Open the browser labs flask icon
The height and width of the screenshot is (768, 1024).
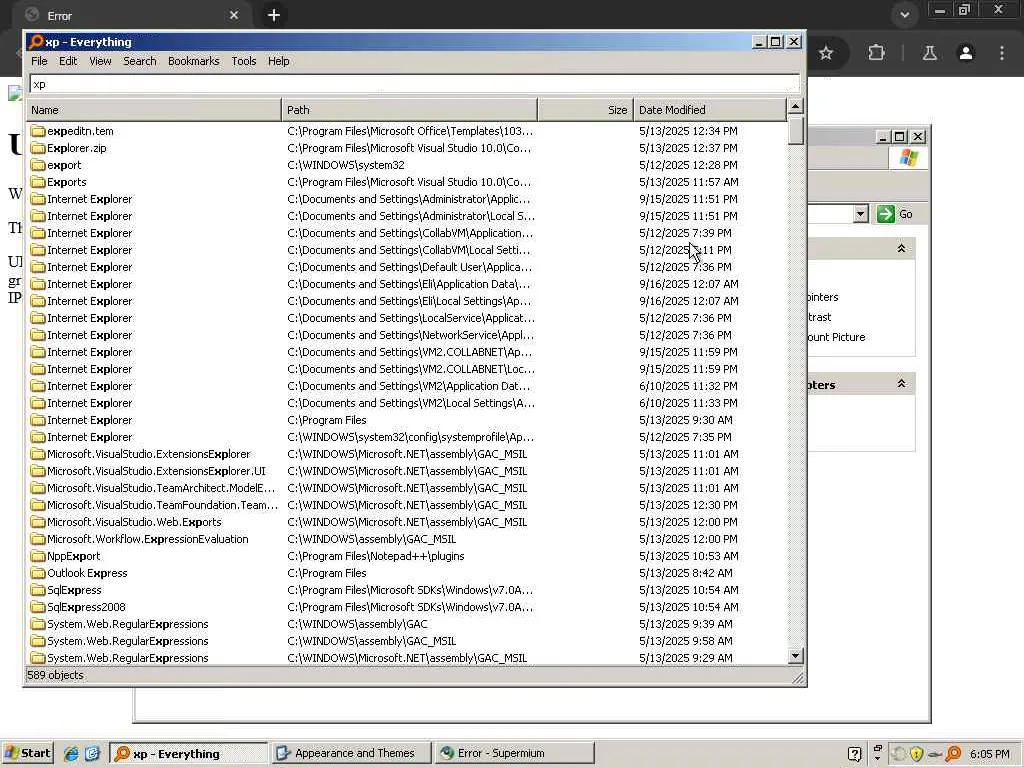[929, 53]
